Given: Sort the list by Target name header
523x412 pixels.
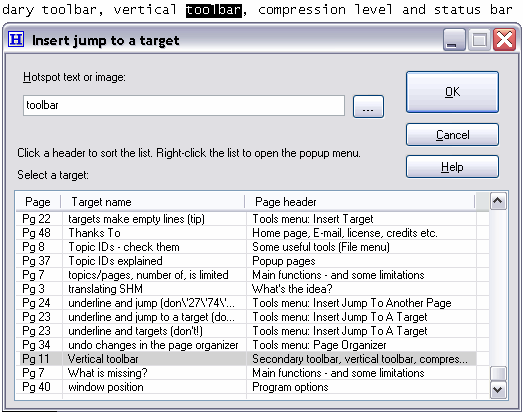Looking at the screenshot, I should pos(153,202).
